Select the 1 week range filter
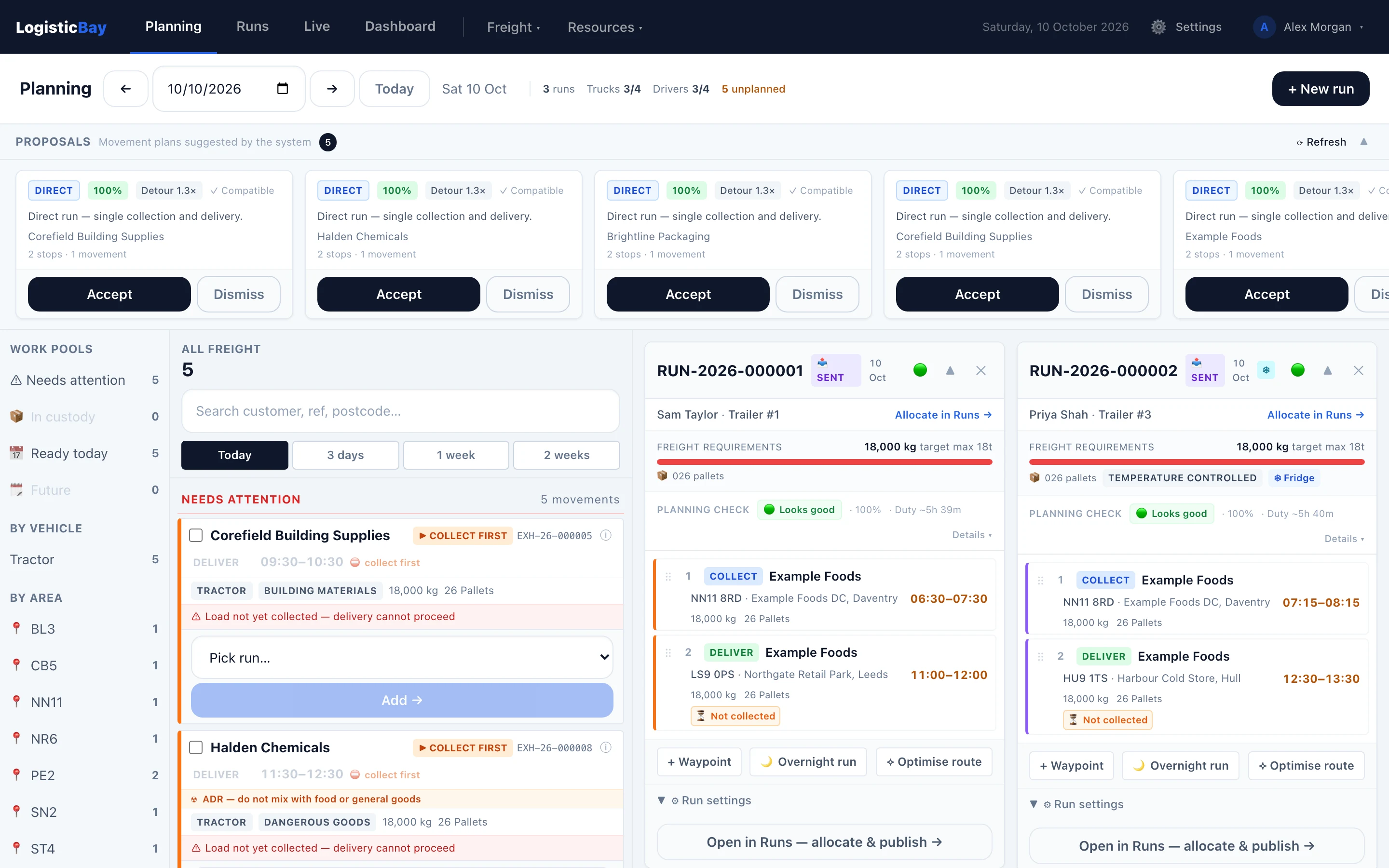This screenshot has height=868, width=1389. pyautogui.click(x=456, y=455)
